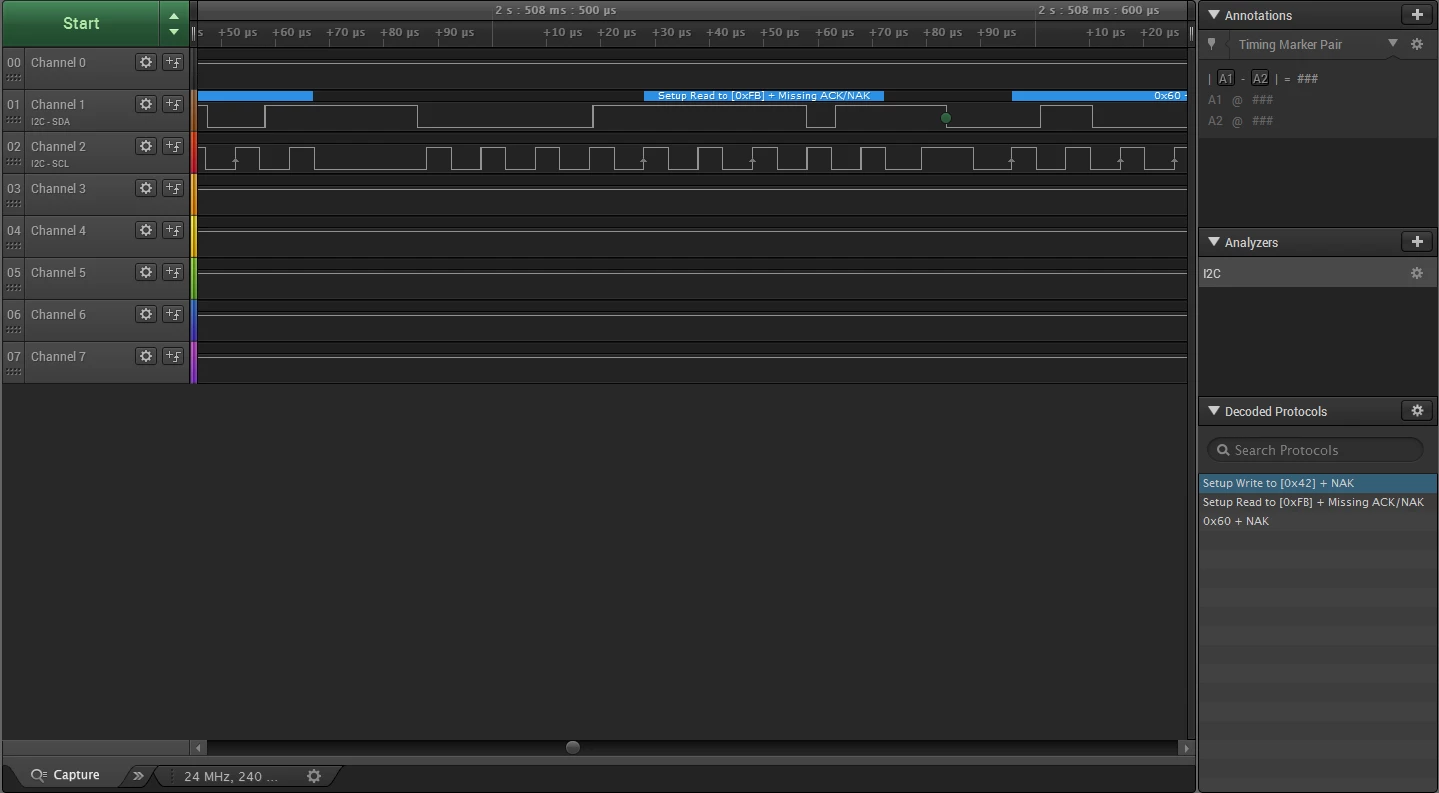The height and width of the screenshot is (793, 1439).
Task: Set trigger on Channel 3
Action: pos(173,188)
